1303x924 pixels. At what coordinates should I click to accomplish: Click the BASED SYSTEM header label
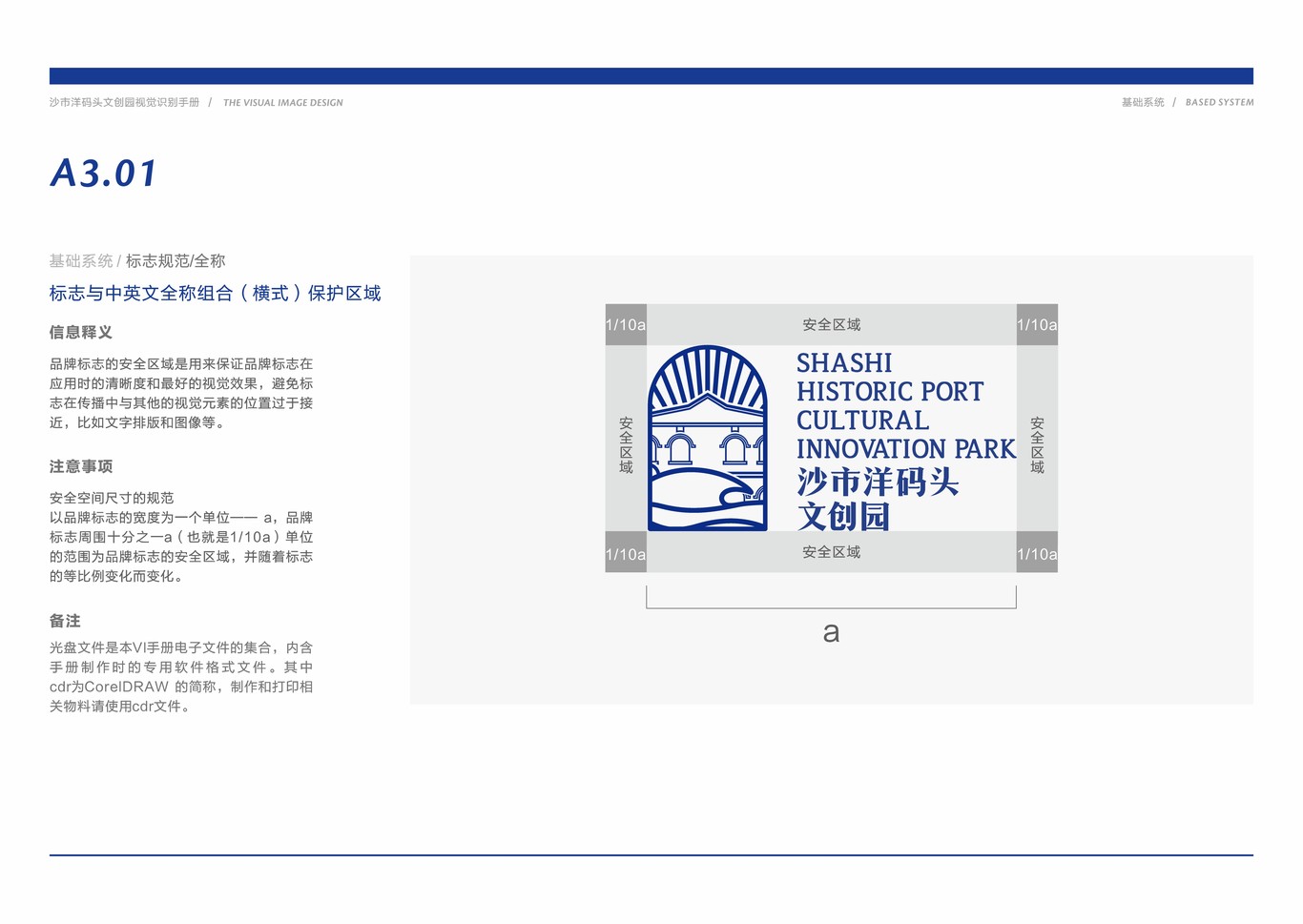[1219, 102]
